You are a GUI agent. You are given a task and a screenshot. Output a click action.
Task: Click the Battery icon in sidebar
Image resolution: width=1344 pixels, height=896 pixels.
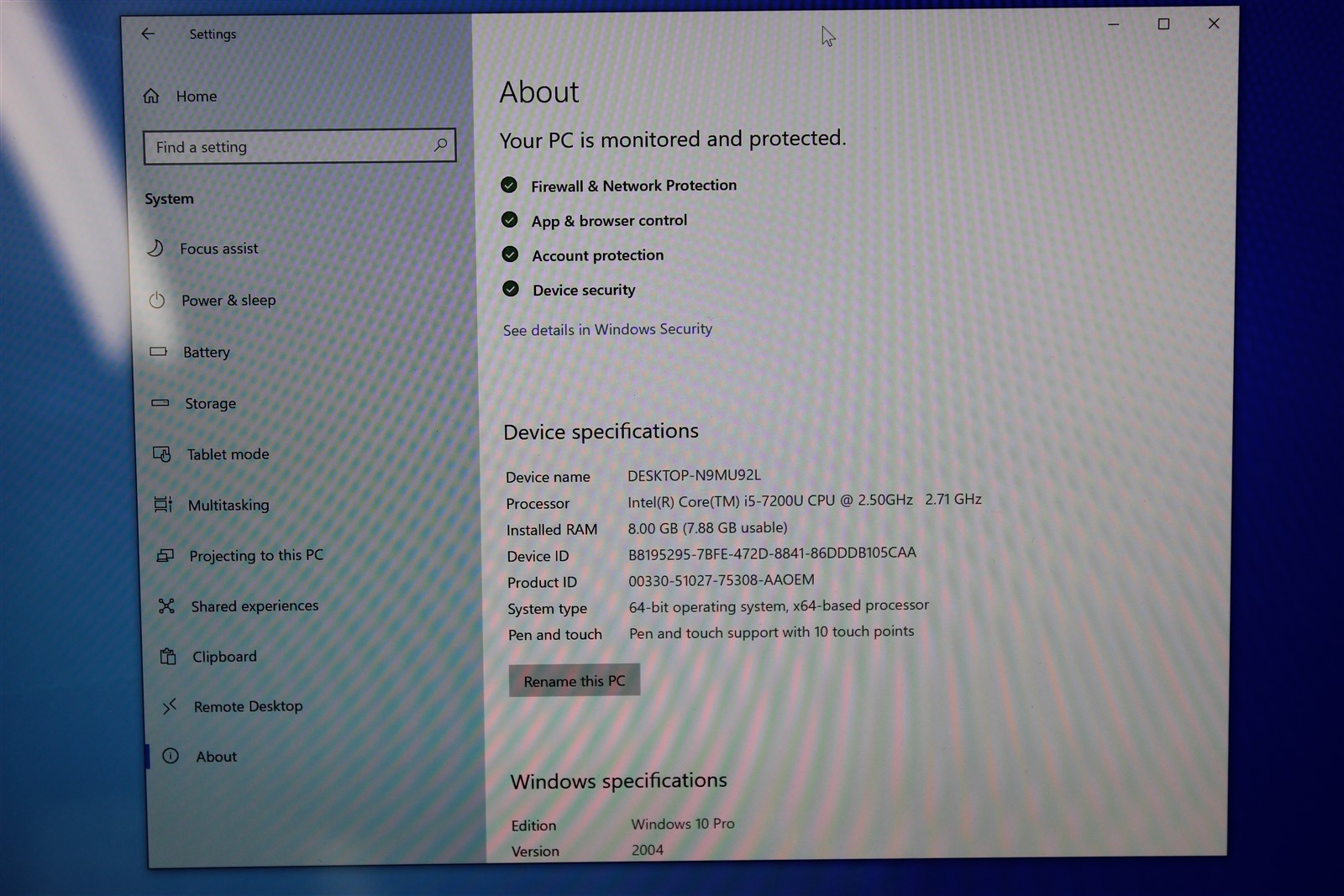pos(159,351)
